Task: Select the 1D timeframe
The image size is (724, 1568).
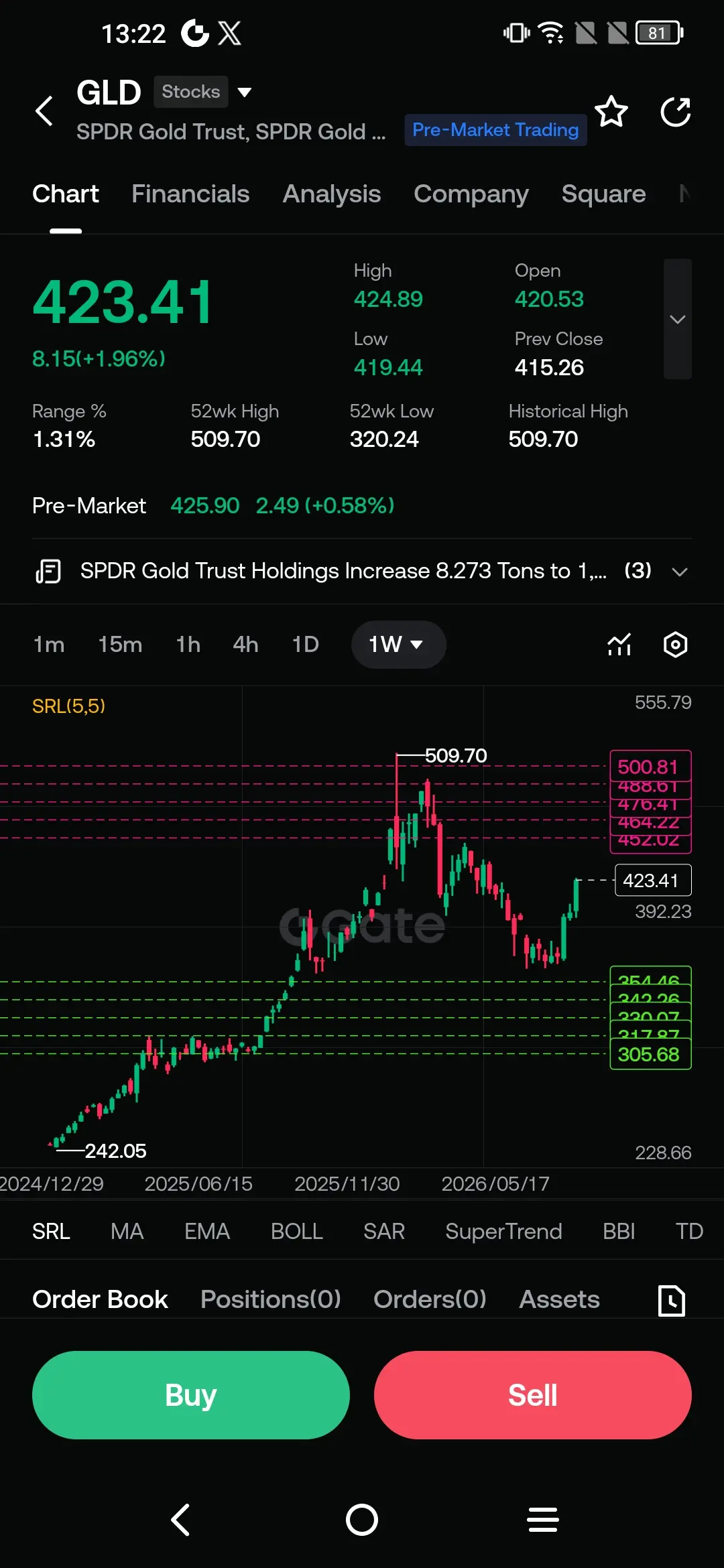Action: (306, 645)
